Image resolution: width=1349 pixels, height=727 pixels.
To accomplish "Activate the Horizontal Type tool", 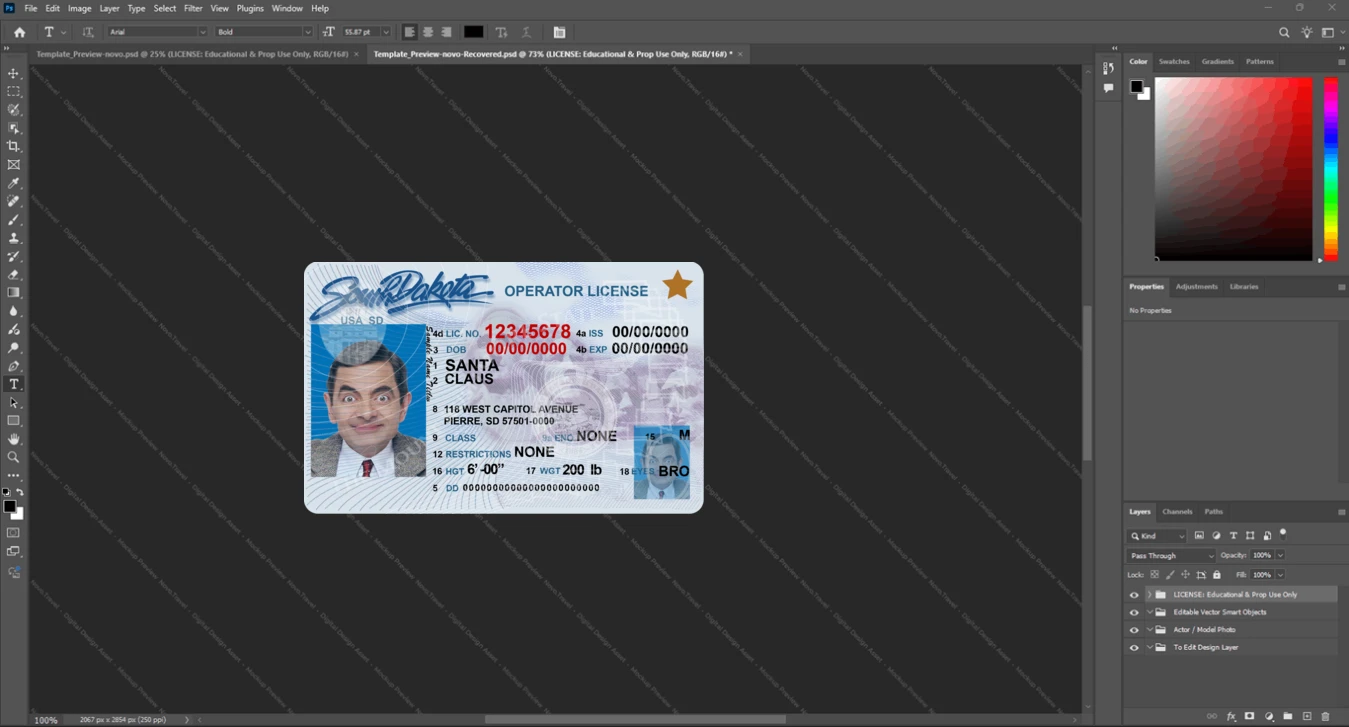I will click(14, 384).
